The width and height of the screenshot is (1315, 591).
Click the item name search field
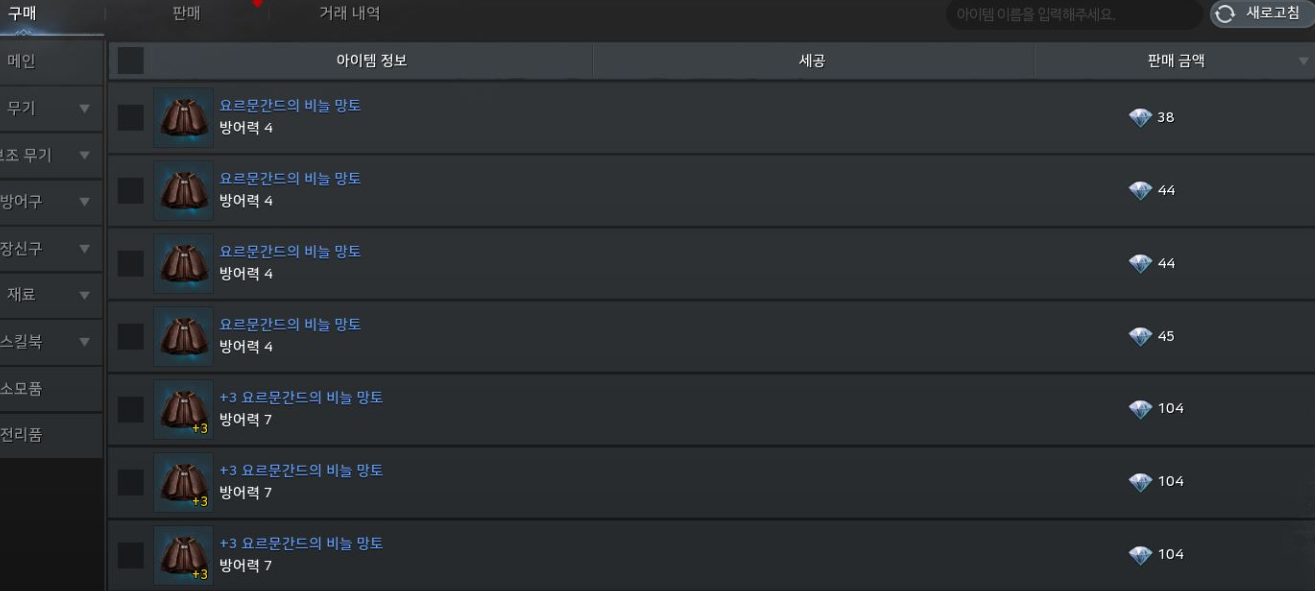point(1074,15)
